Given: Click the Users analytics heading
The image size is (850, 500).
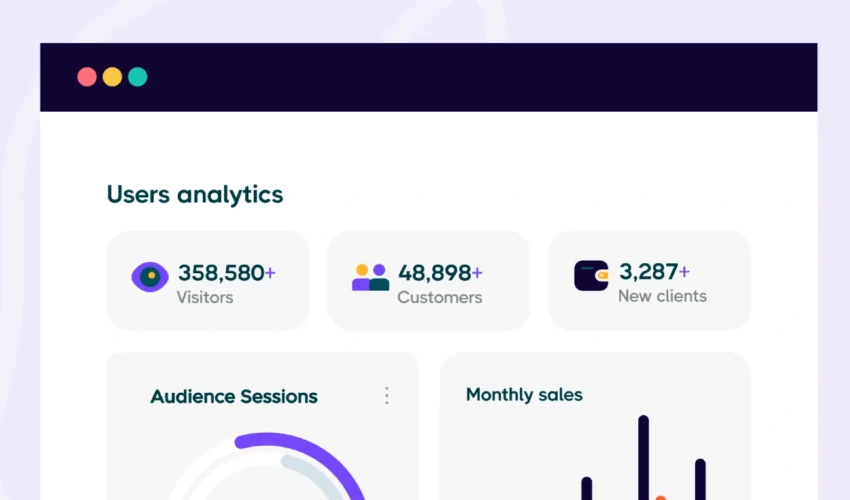Looking at the screenshot, I should click(195, 195).
